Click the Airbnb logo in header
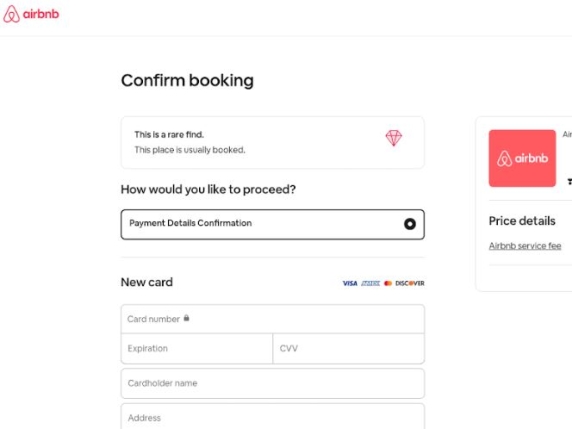Viewport: 572px width, 429px height. click(x=31, y=14)
